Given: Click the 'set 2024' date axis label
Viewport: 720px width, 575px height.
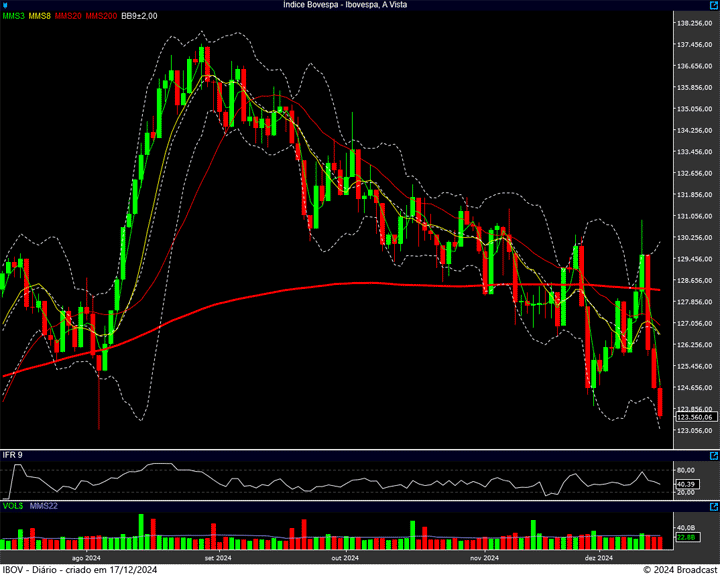Looking at the screenshot, I should pyautogui.click(x=217, y=558).
